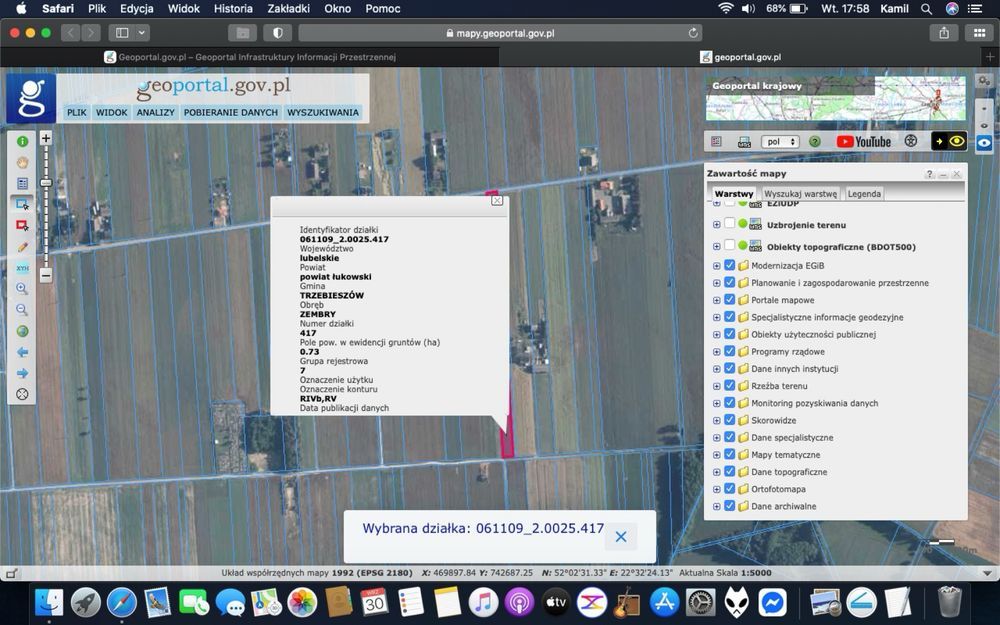Open the ANALIZY menu
The width and height of the screenshot is (1000, 625).
pos(155,113)
